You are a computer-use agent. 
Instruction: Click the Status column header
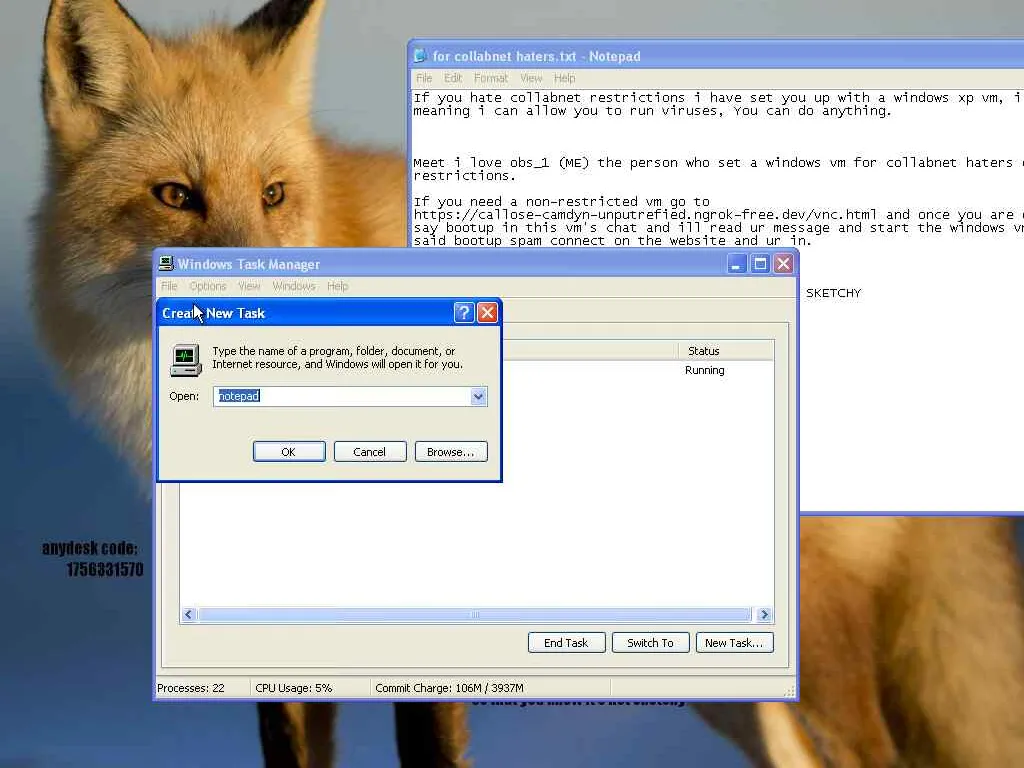[726, 351]
